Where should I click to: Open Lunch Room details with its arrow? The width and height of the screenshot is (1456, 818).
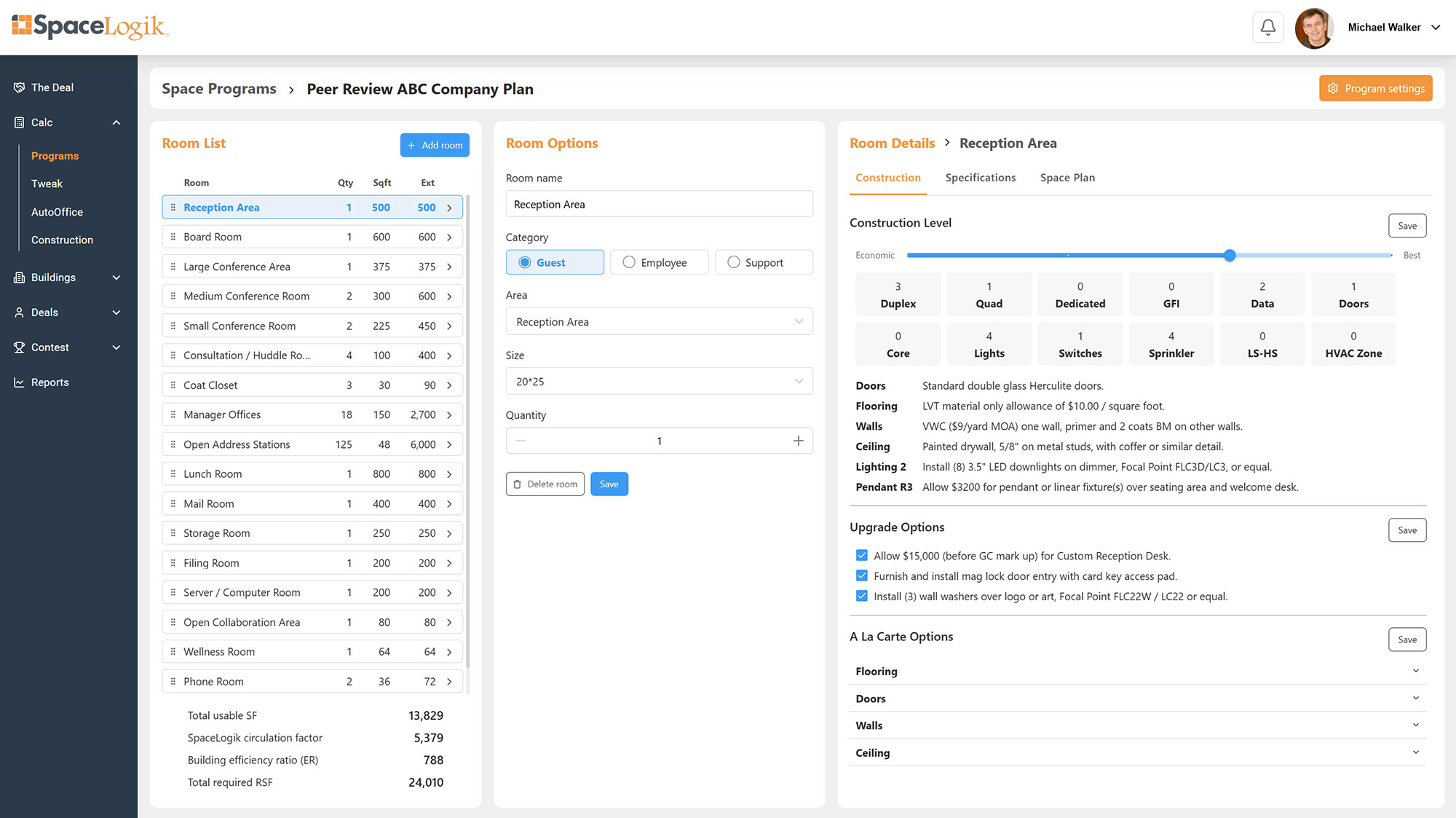tap(449, 474)
